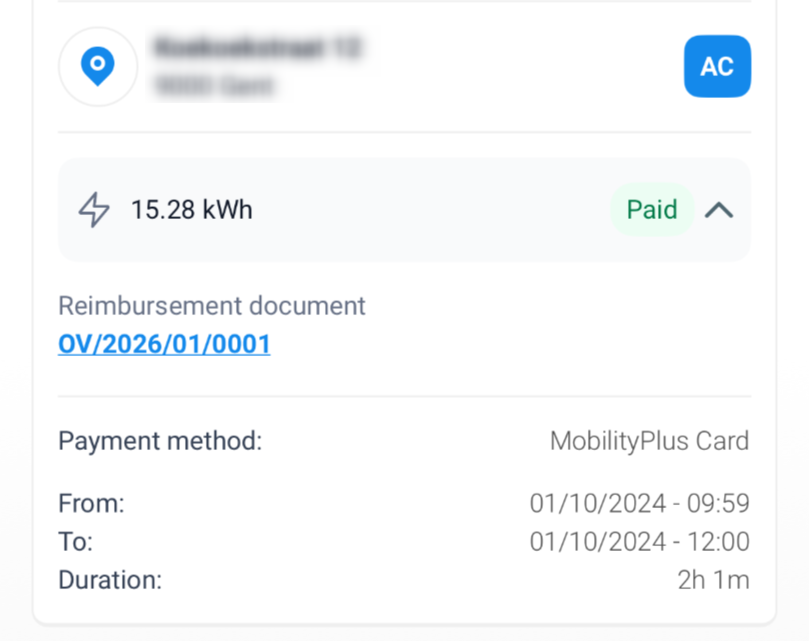Viewport: 809px width, 641px height.
Task: Click the AC charger type badge
Action: 717,66
